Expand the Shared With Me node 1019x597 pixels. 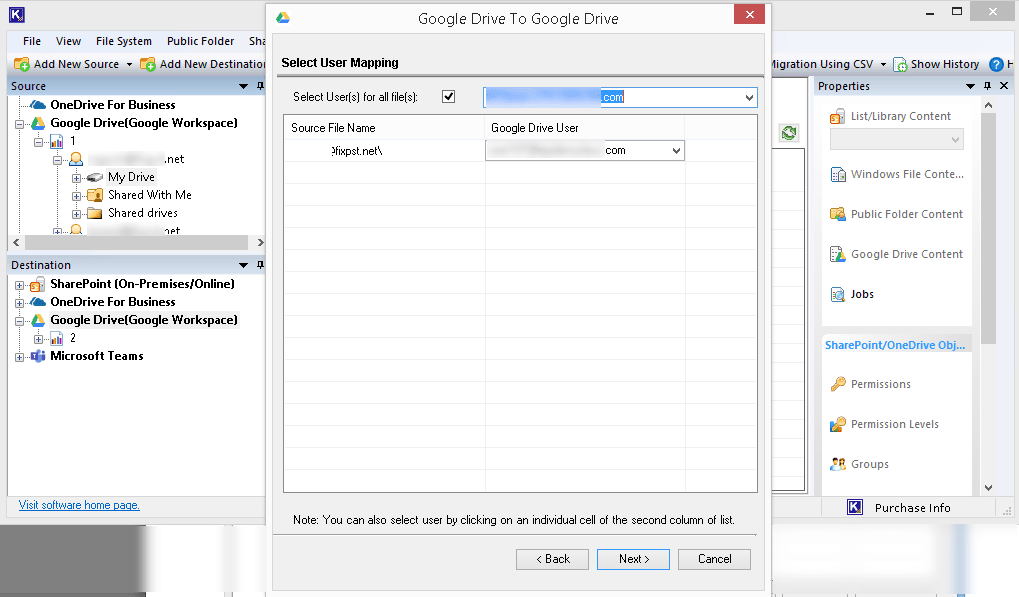(77, 196)
